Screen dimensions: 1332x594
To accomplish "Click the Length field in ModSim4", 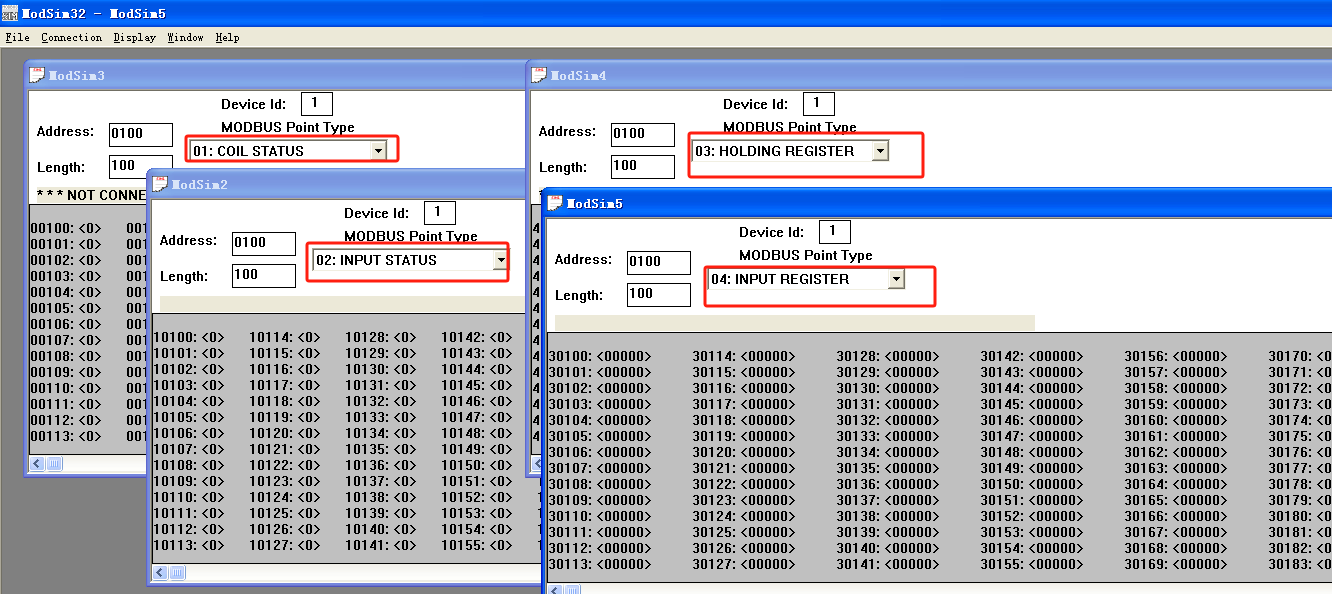I will click(x=643, y=166).
